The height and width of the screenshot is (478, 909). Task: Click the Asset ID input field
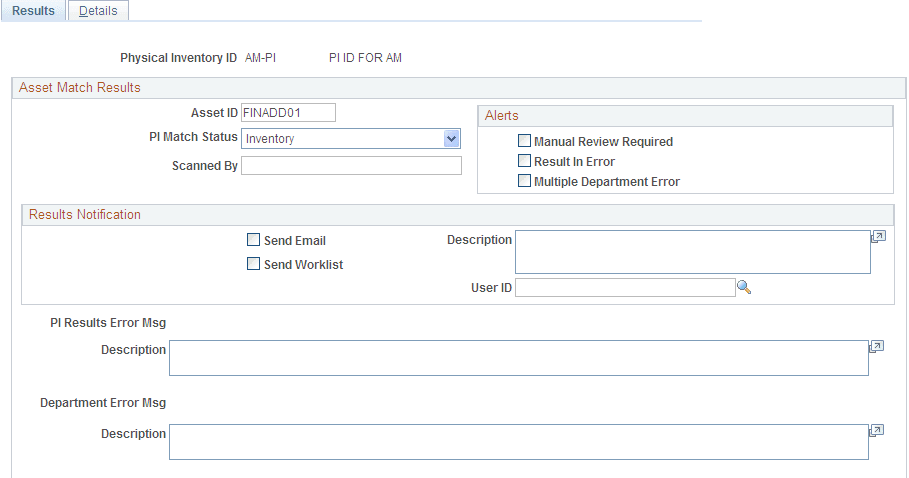coord(288,112)
